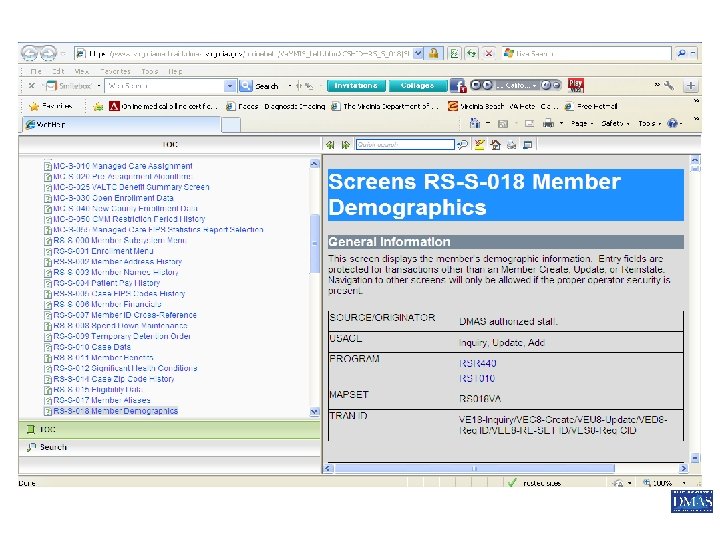The height and width of the screenshot is (540, 720).
Task: Open the File menu
Action: point(36,71)
